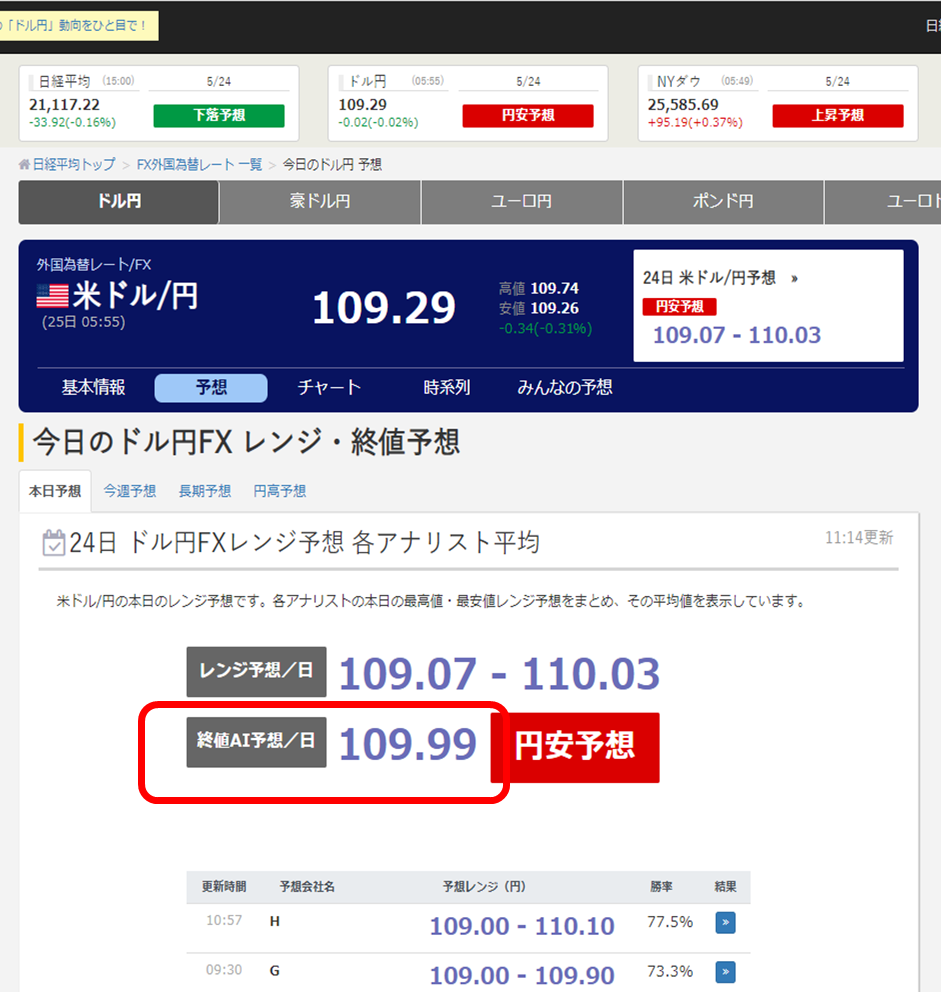Open the ユーロ円 currency tab

point(521,202)
